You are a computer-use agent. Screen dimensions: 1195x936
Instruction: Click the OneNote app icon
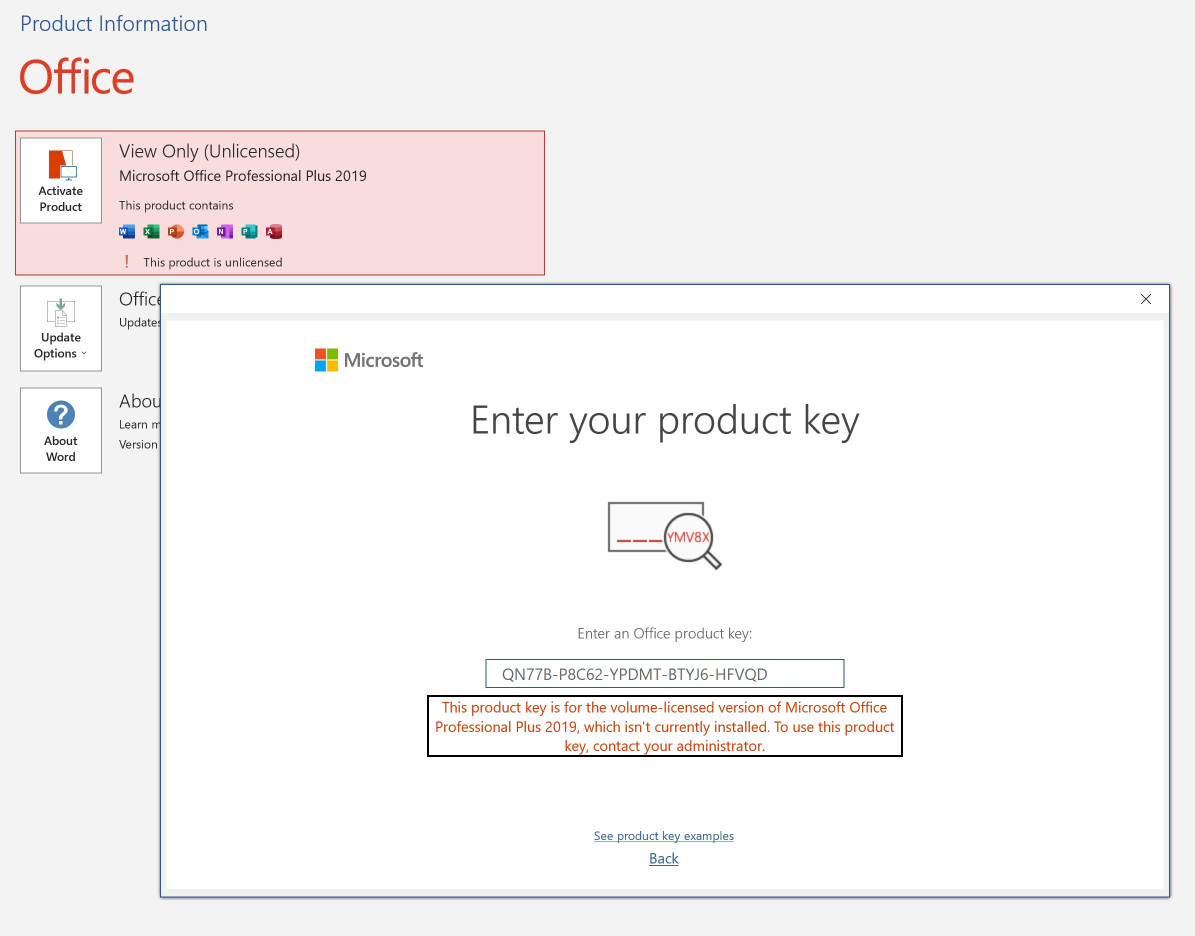[x=225, y=232]
